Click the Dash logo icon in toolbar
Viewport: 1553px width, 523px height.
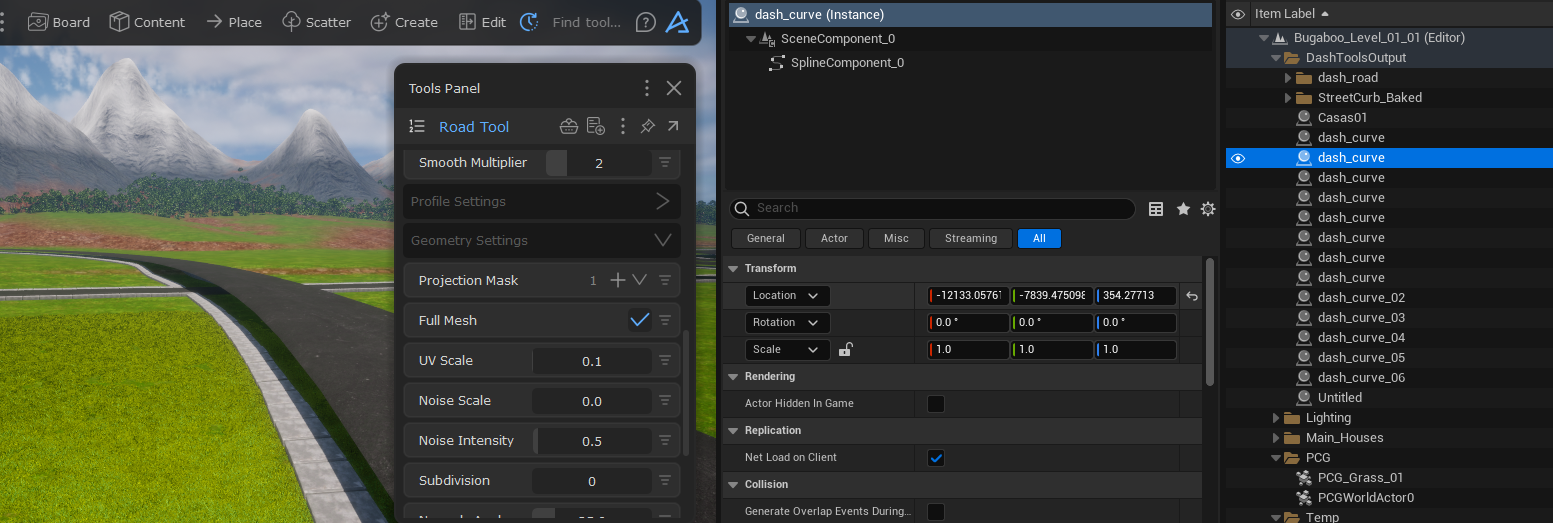click(678, 22)
